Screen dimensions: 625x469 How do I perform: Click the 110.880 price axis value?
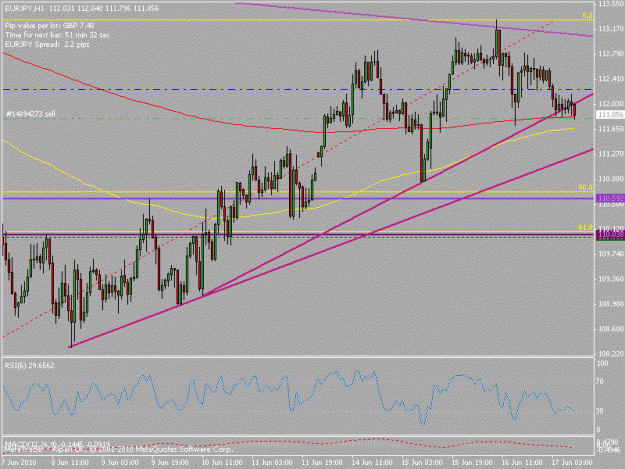[x=611, y=179]
